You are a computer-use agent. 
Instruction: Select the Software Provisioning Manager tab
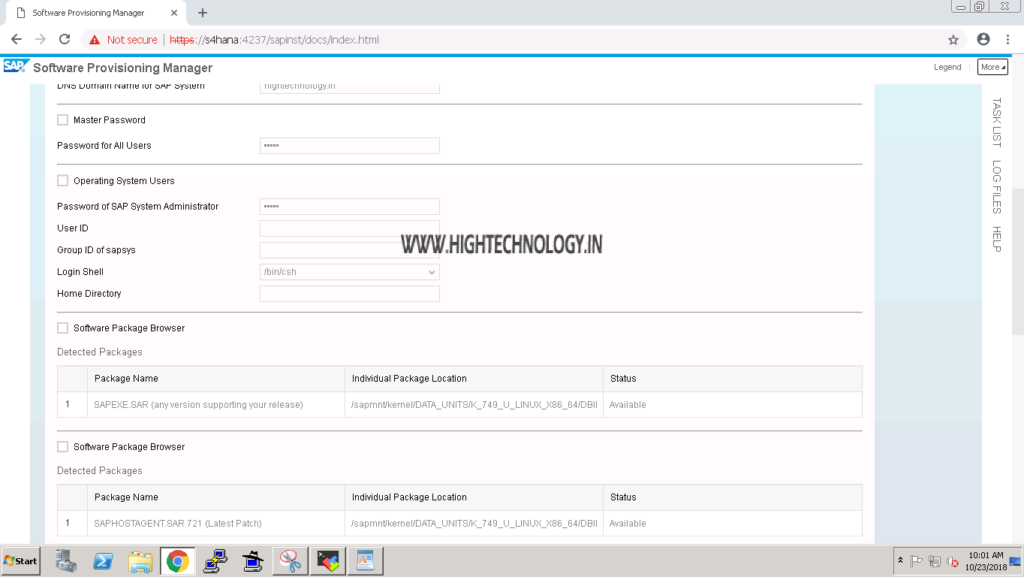[97, 13]
